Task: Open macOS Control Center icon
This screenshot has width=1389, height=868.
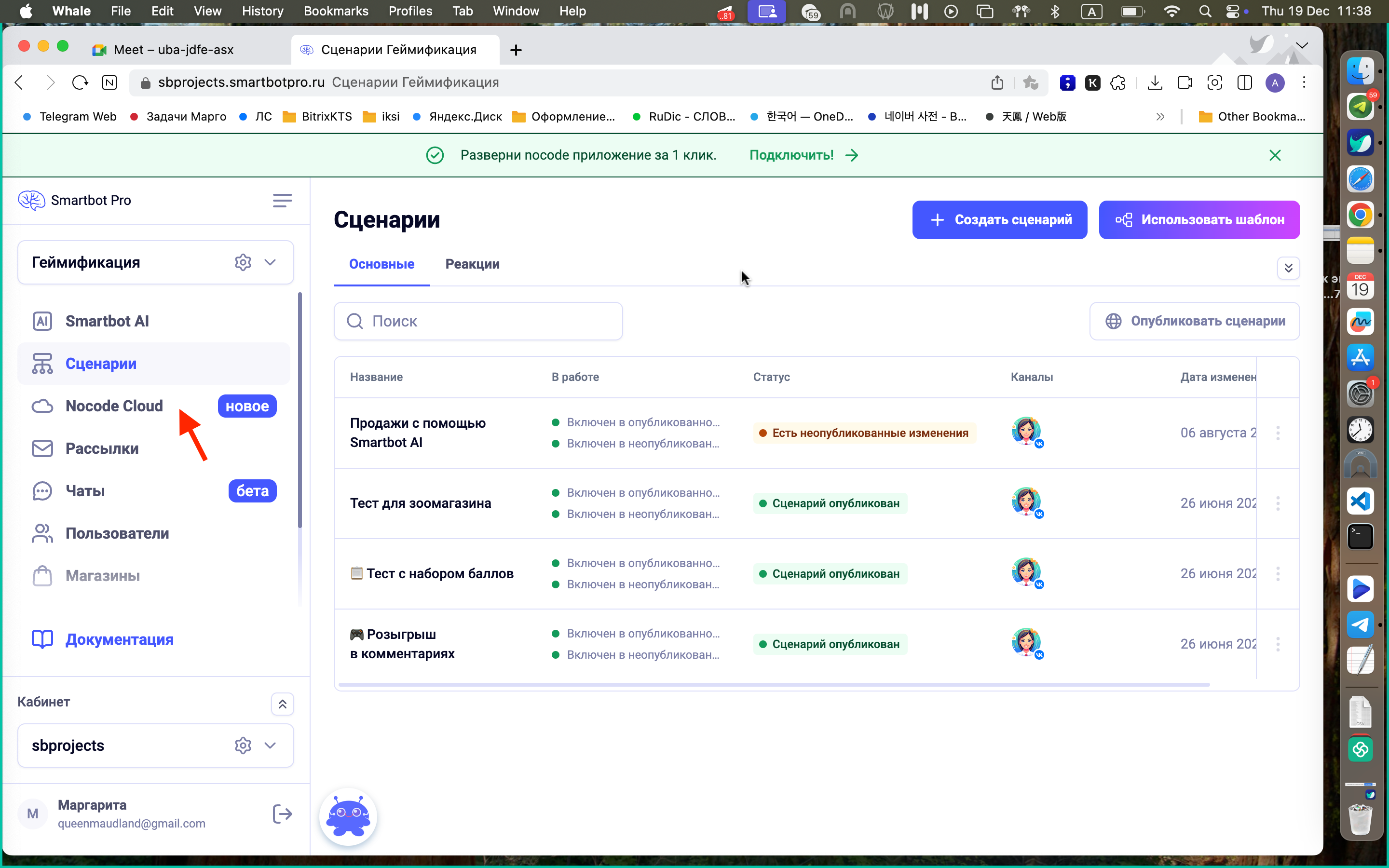Action: point(1232,11)
